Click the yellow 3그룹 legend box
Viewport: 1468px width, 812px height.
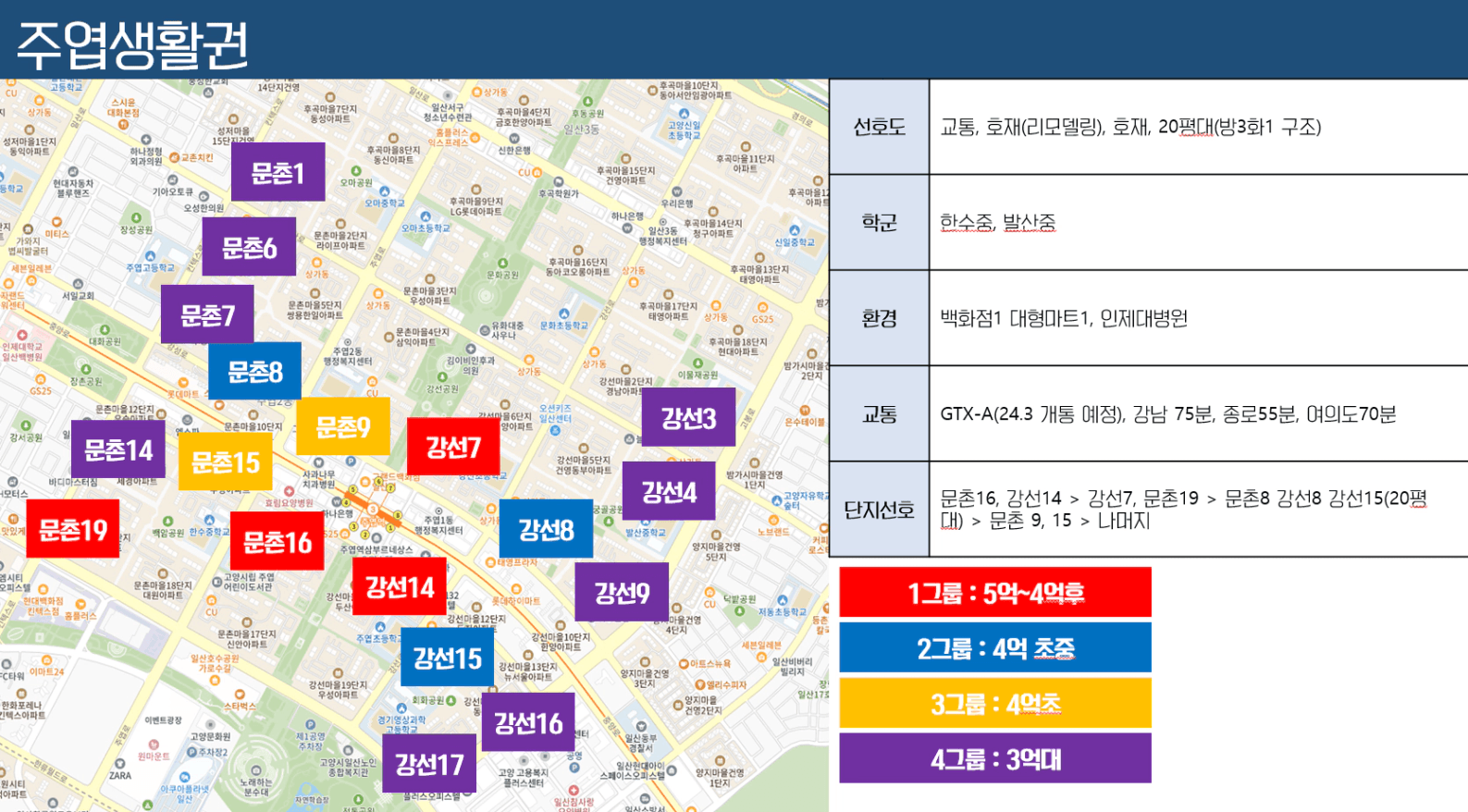point(995,703)
